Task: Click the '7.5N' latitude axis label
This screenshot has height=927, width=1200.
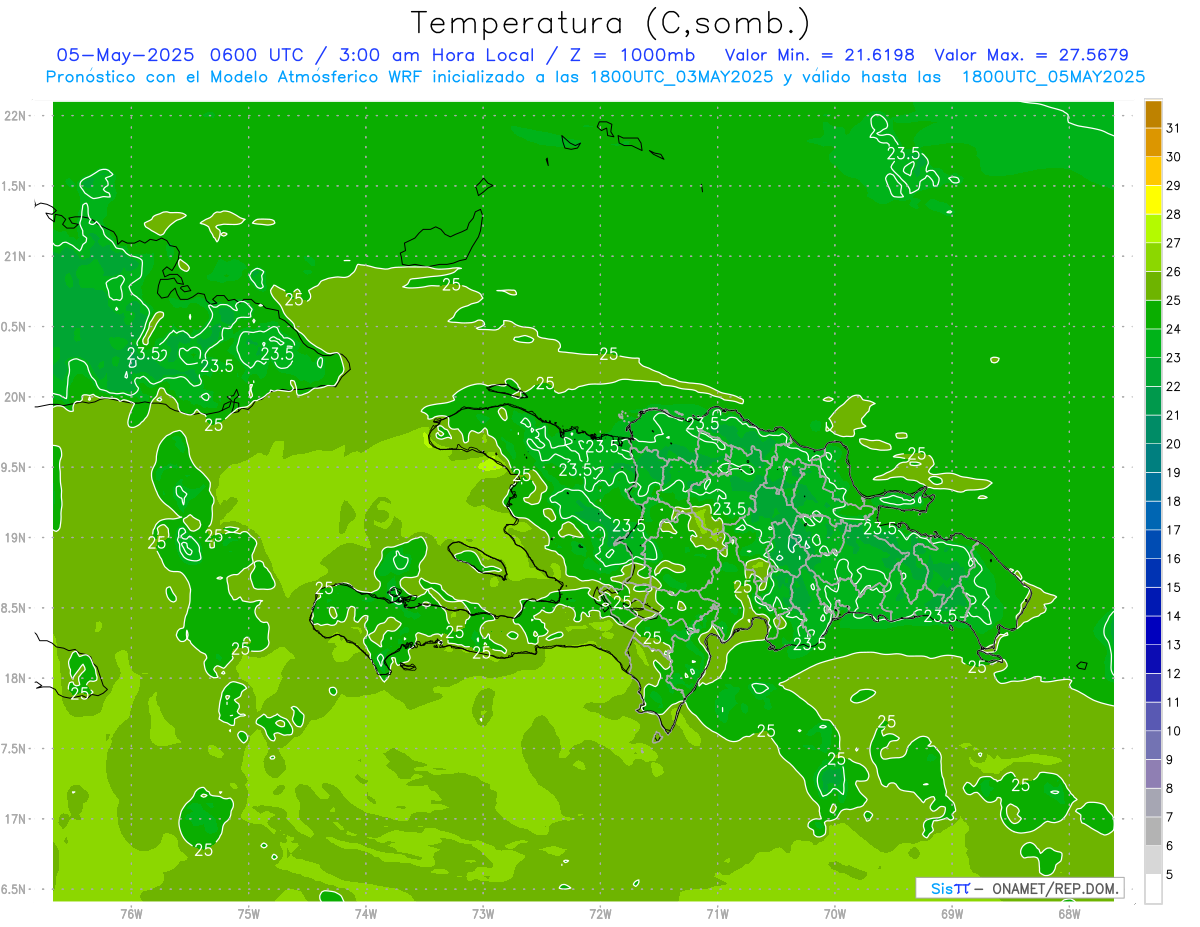Action: pyautogui.click(x=15, y=749)
